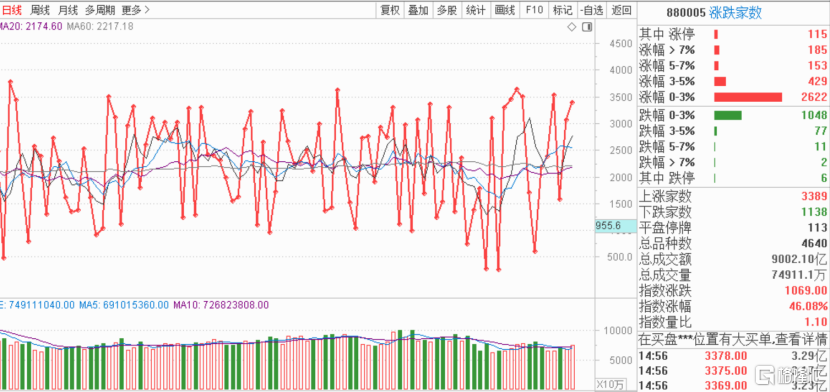Open the 多股 multi-stock view
This screenshot has width=830, height=392.
pyautogui.click(x=447, y=10)
